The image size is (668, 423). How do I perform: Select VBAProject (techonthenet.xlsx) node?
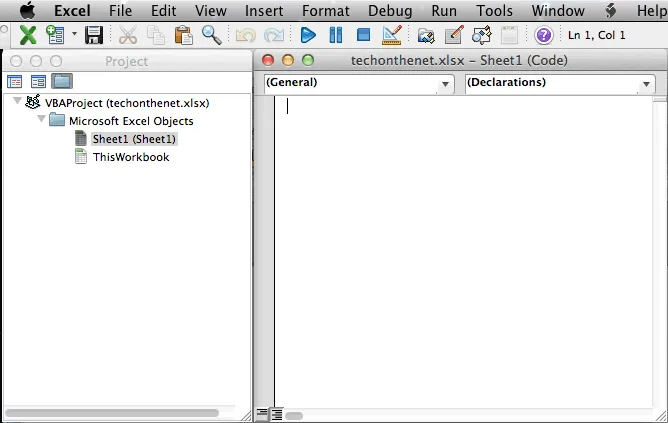tap(127, 103)
